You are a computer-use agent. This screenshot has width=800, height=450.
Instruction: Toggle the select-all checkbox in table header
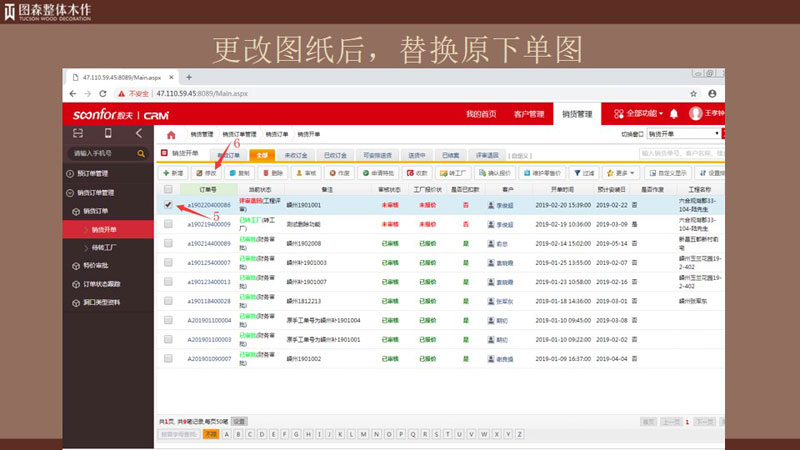(168, 189)
